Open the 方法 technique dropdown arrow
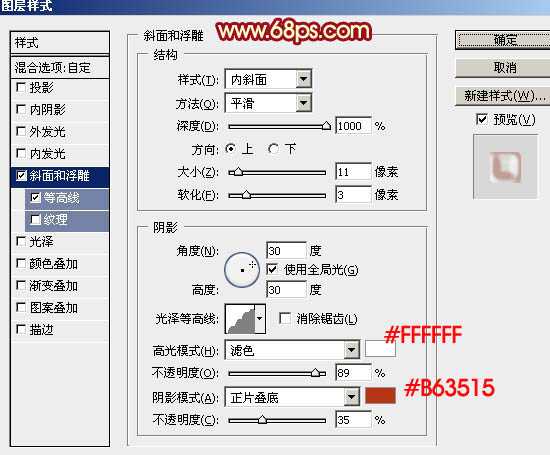550x455 pixels. 303,103
